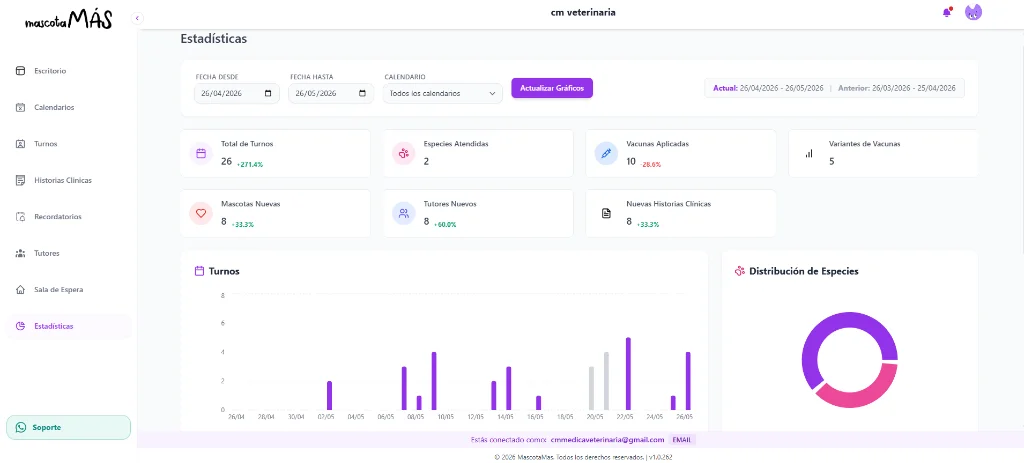Click the cmmedicaveterinaria@gmail.com email link
This screenshot has height=463, width=1024.
[607, 440]
